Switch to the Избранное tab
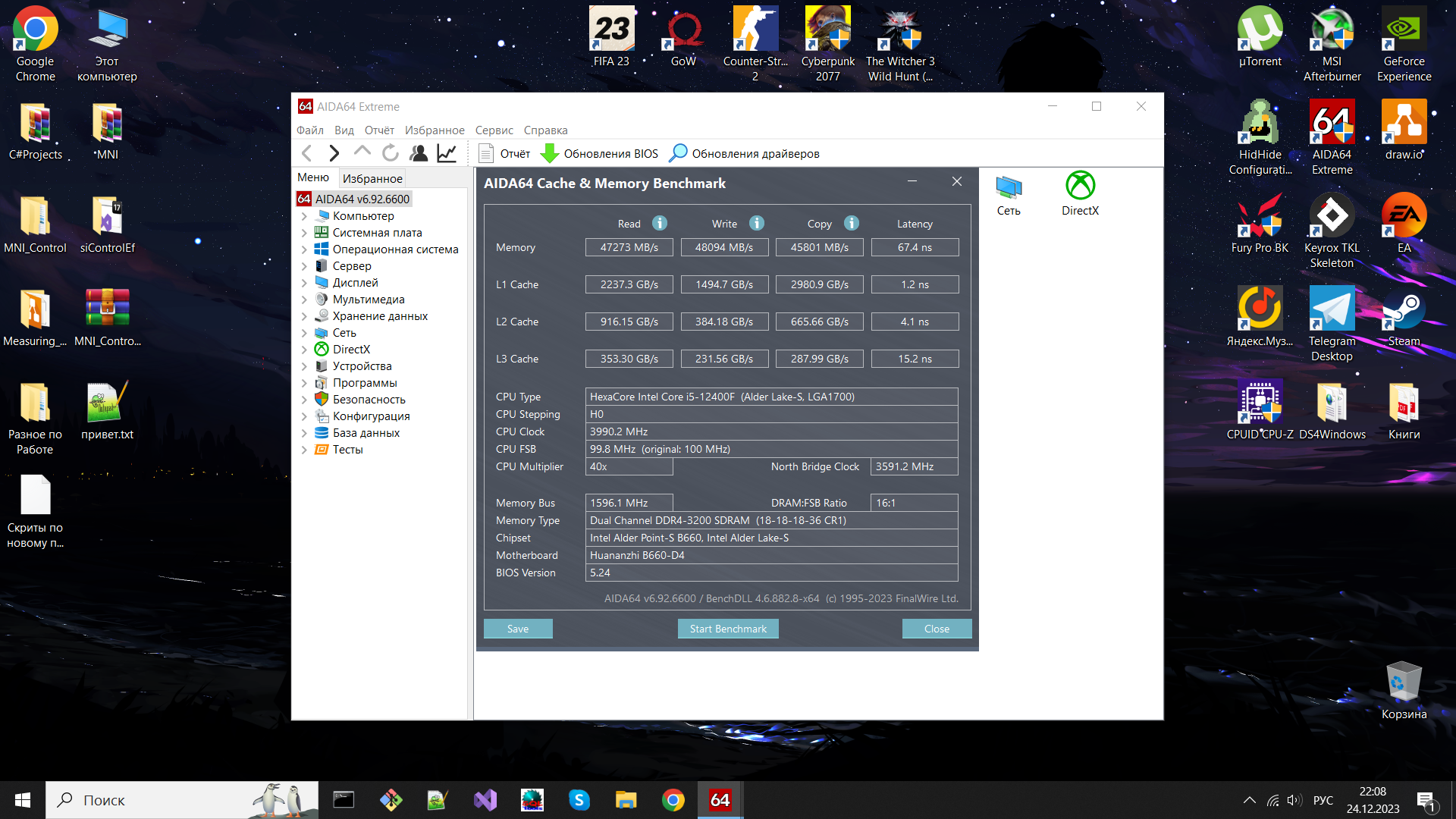The image size is (1456, 819). click(x=372, y=178)
